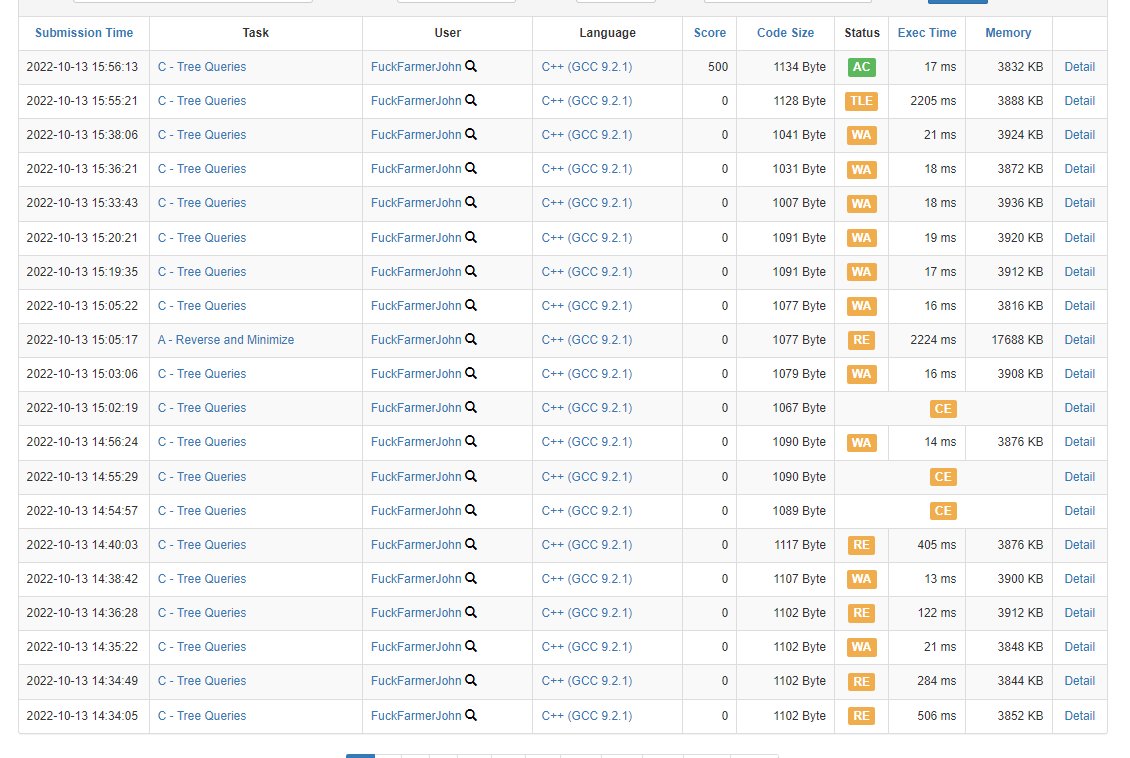Click magnifier icon in 14:35:22 row

(471, 646)
